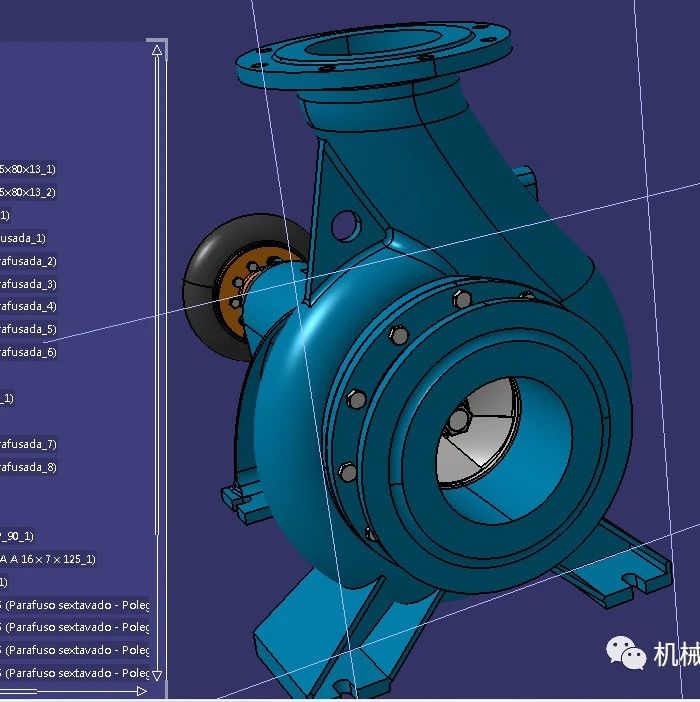700x702 pixels.
Task: Select the tree row ending 'rafusada_7)'
Action: tap(28, 444)
